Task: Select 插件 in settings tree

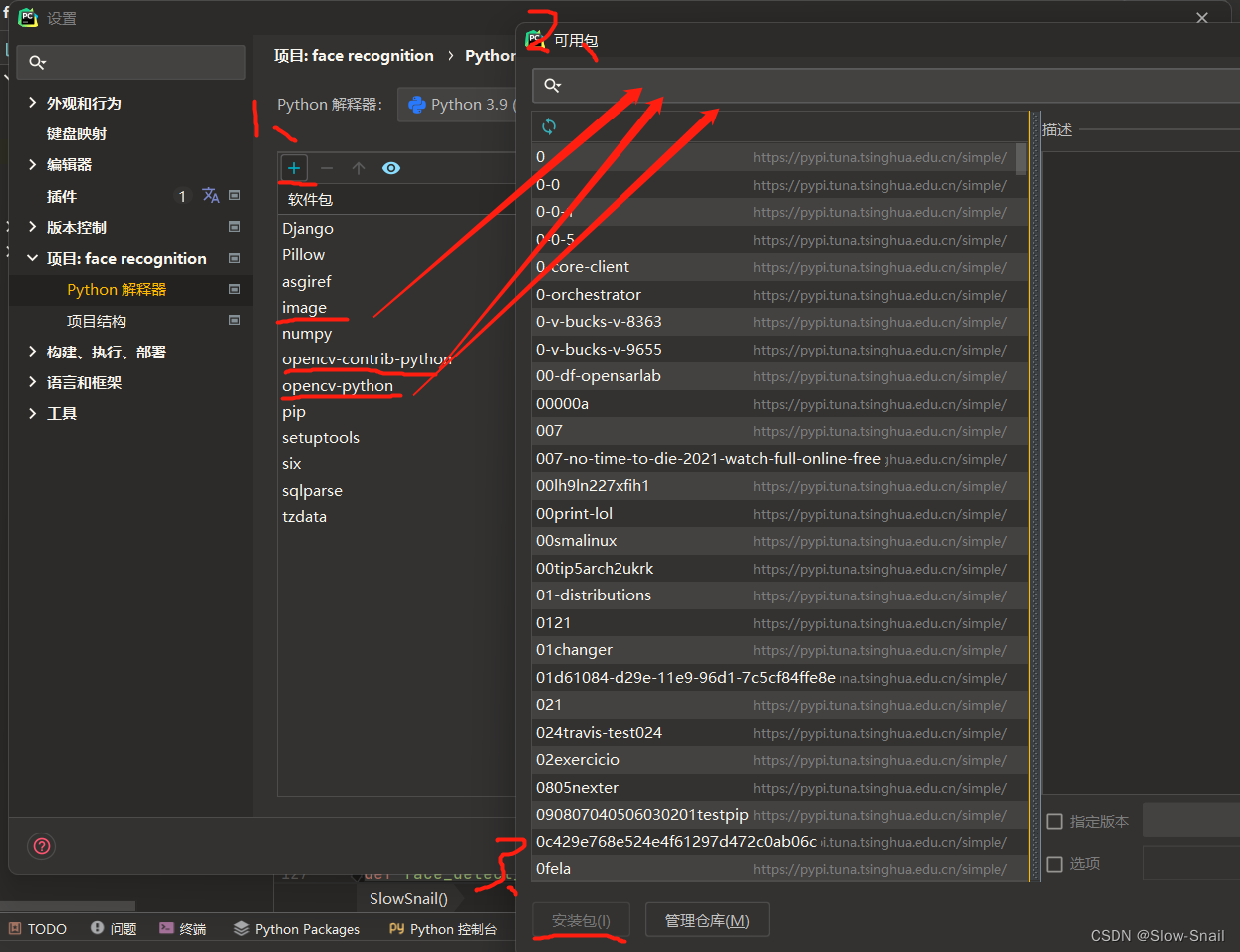Action: pyautogui.click(x=62, y=196)
